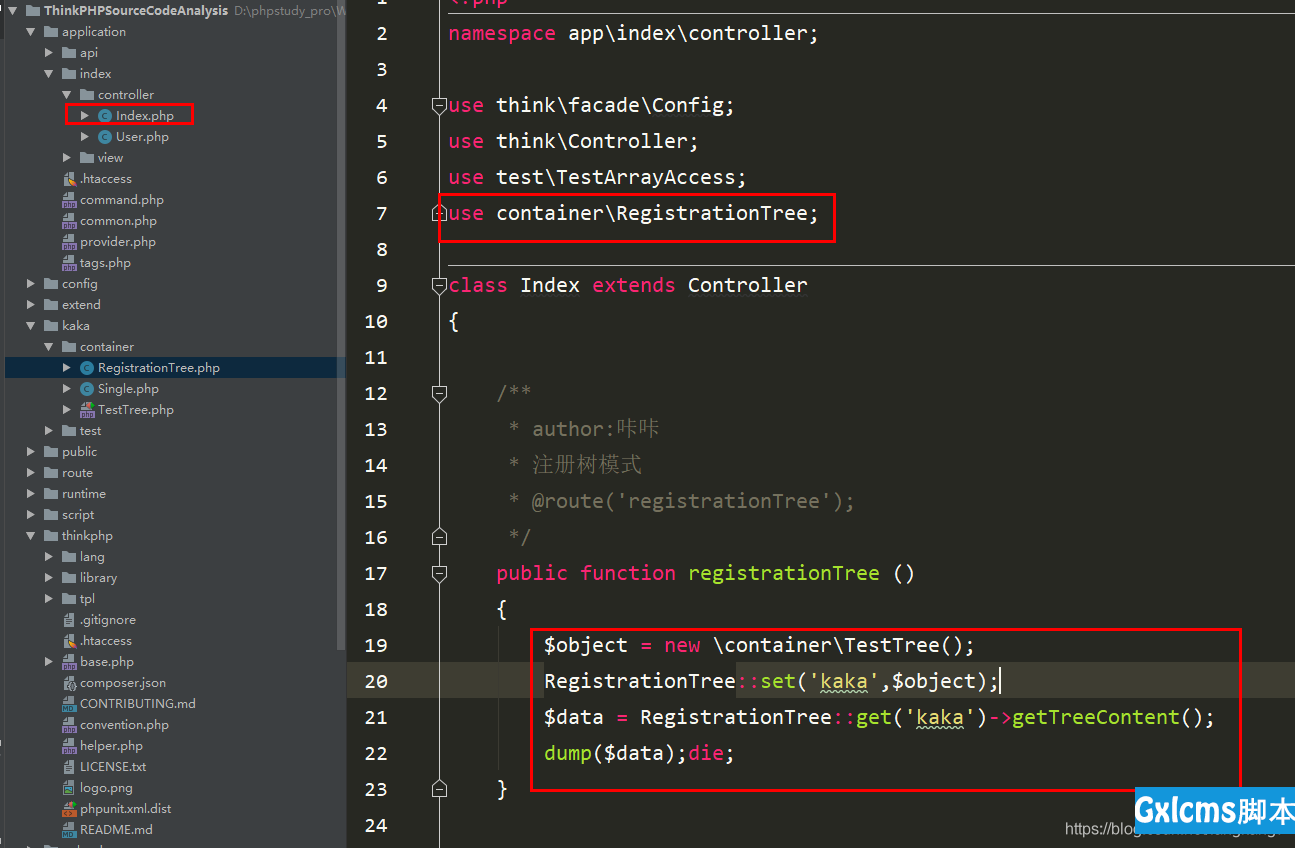The width and height of the screenshot is (1295, 848).
Task: Fold the use imports block at line 4
Action: (x=438, y=105)
